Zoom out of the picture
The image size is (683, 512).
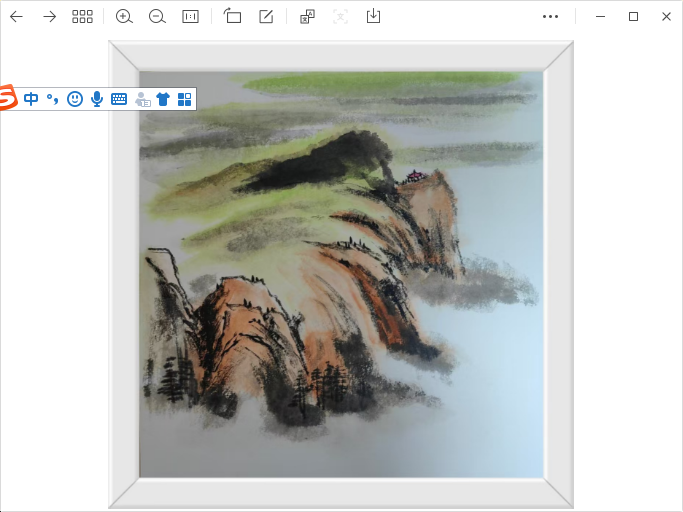point(157,17)
